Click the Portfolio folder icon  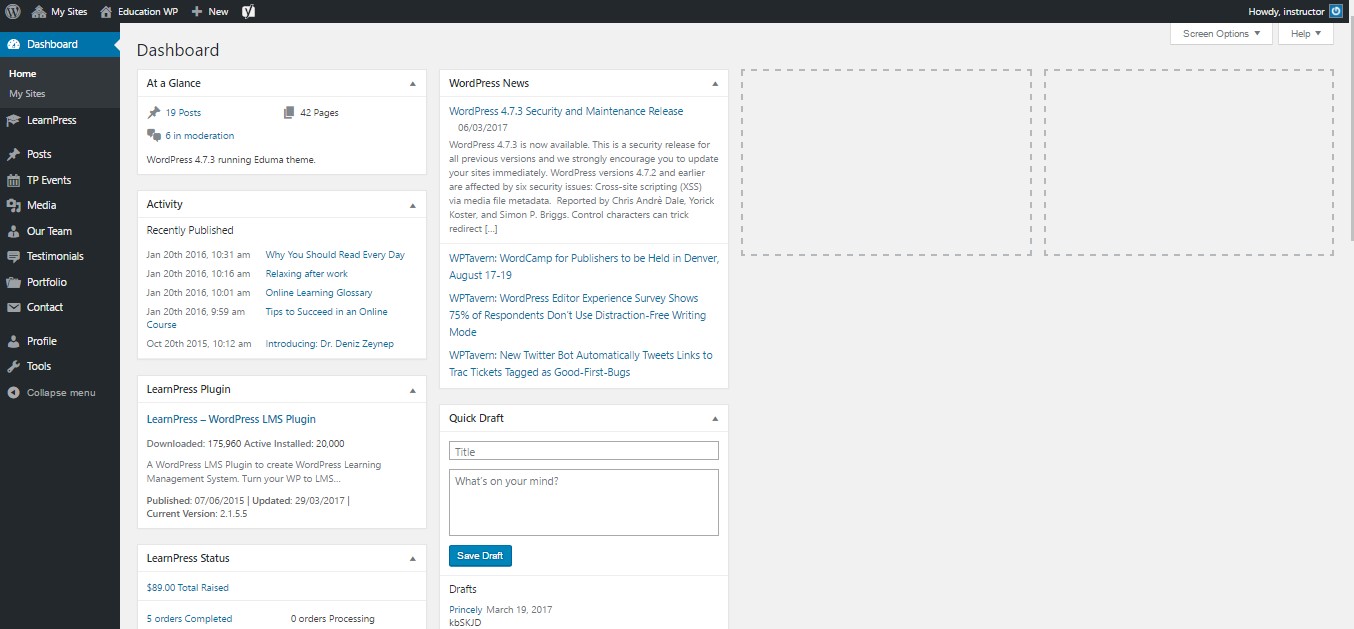click(13, 282)
